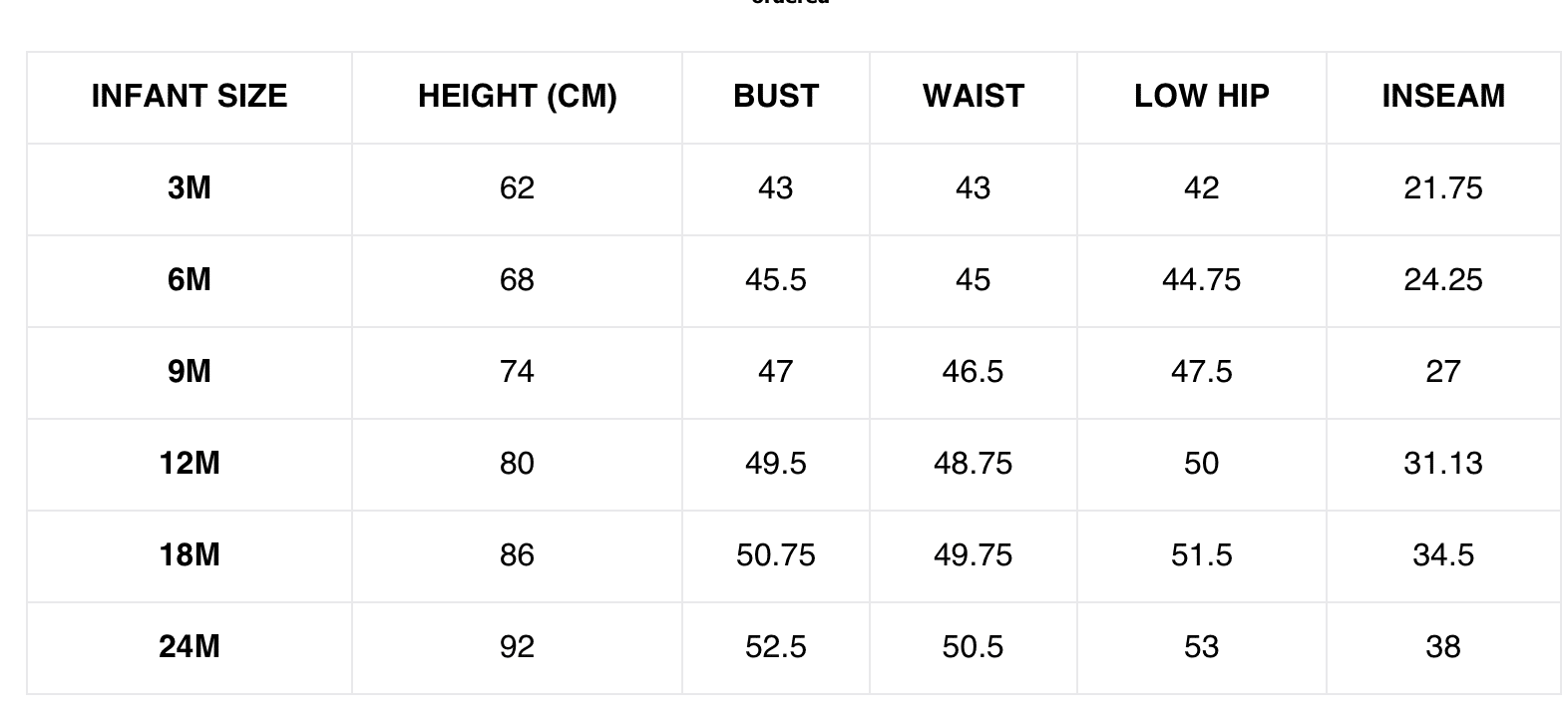The height and width of the screenshot is (714, 1568).
Task: Select the 34.5 inseam value for 18M
Action: tap(1442, 555)
